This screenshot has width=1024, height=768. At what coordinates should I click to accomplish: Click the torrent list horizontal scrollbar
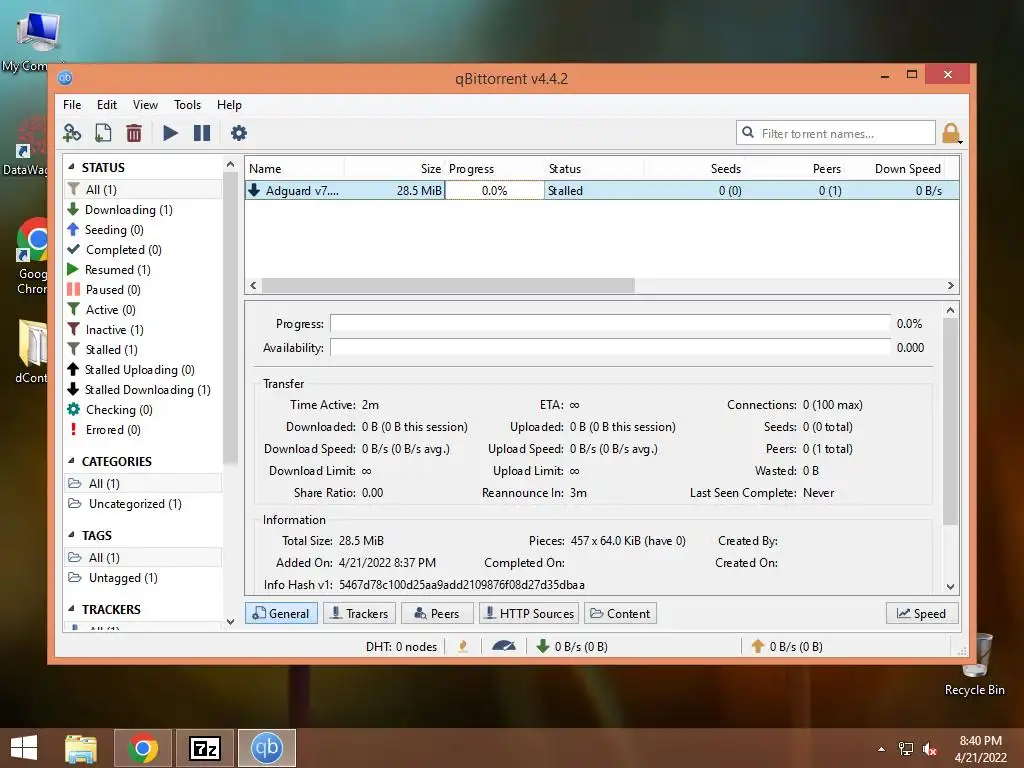point(448,285)
